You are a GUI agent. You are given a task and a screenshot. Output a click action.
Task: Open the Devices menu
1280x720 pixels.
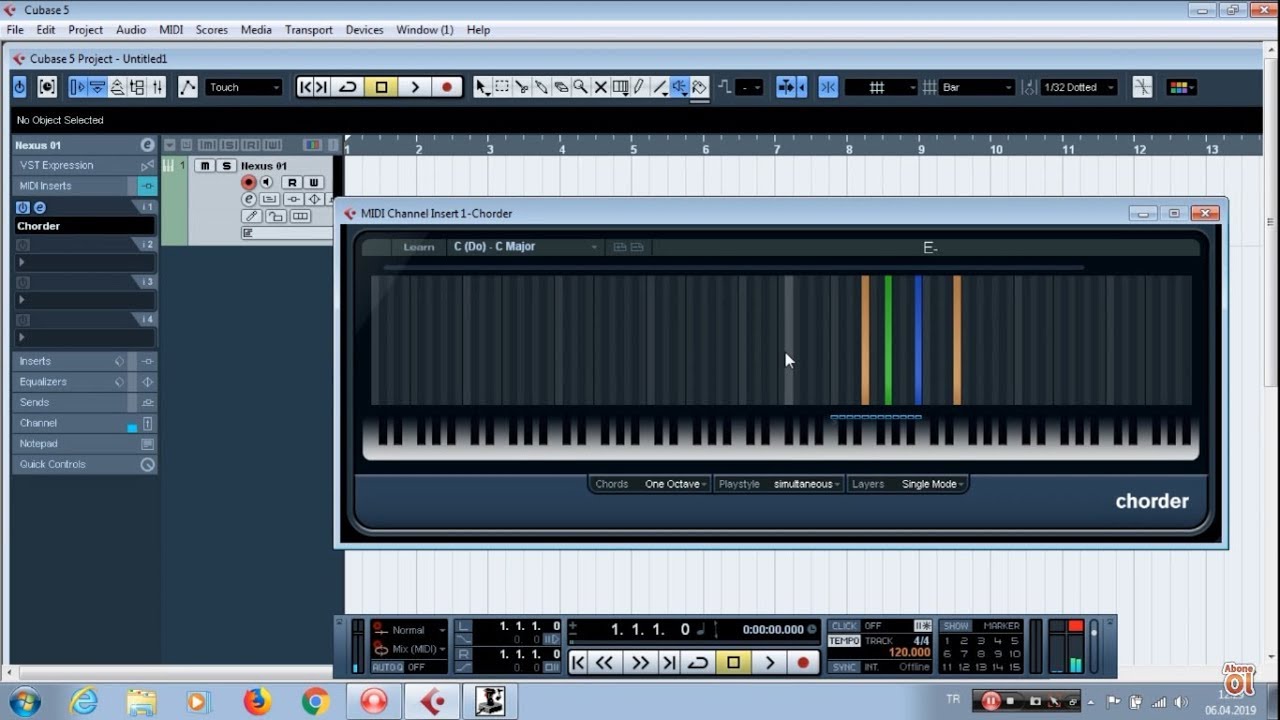click(x=364, y=30)
